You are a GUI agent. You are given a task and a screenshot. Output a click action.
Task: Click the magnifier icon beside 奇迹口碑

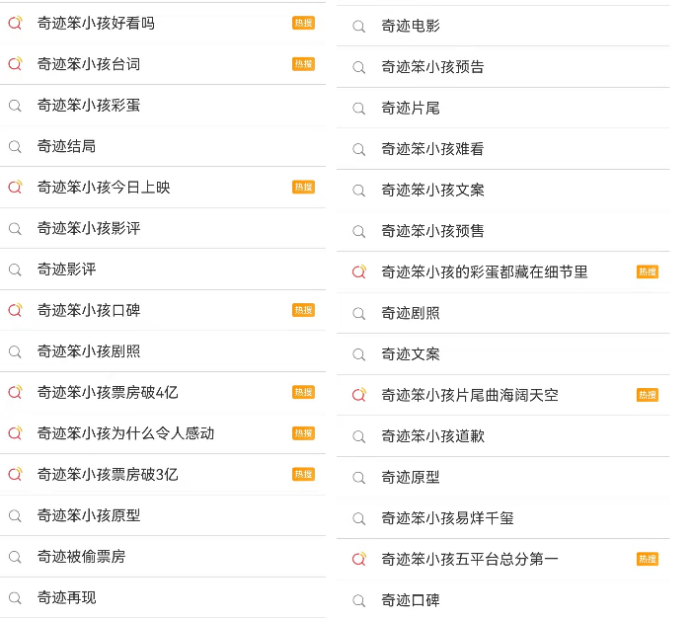click(x=359, y=601)
